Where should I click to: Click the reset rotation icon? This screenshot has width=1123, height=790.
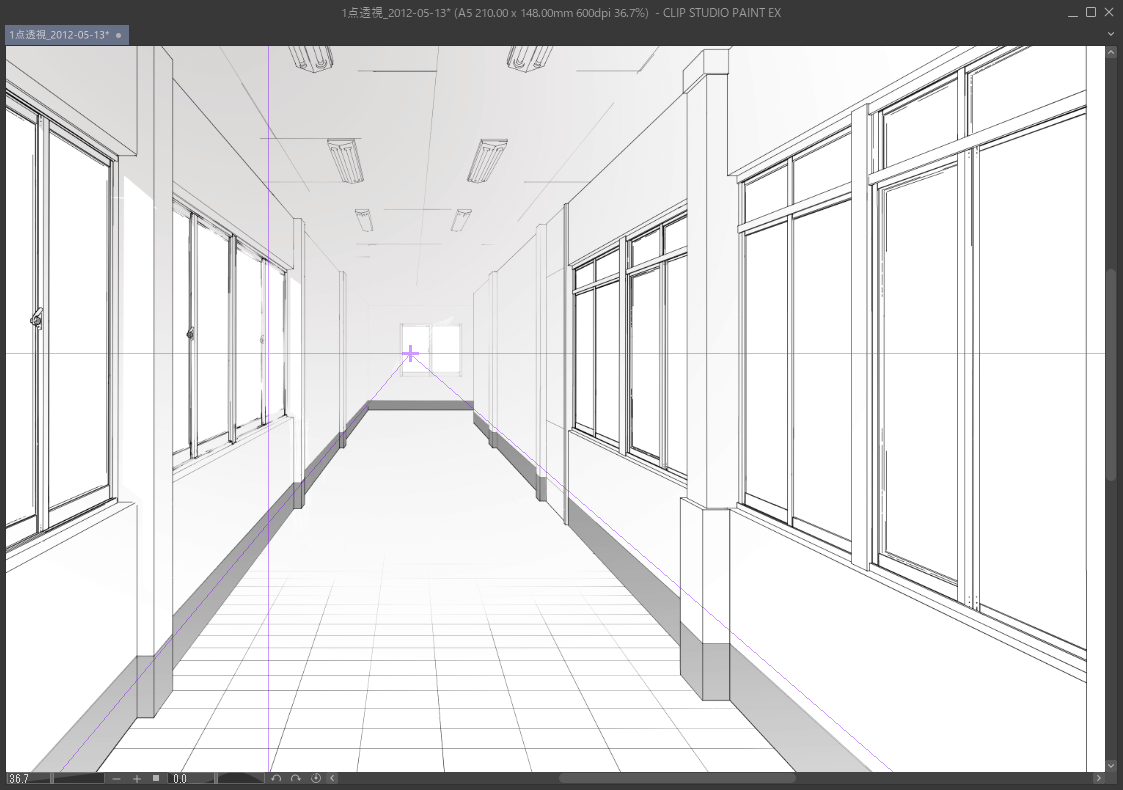click(316, 778)
